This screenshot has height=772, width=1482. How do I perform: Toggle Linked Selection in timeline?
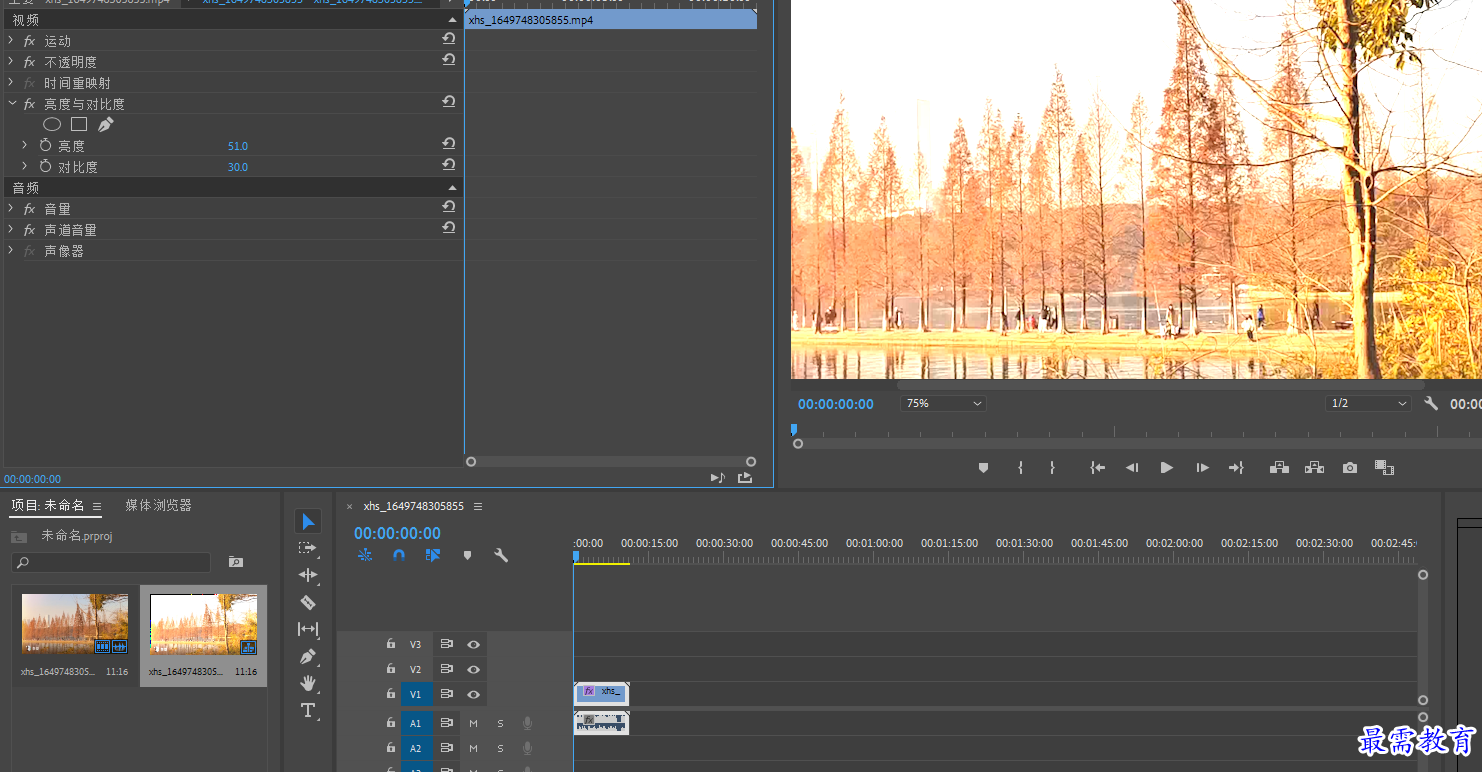click(432, 555)
